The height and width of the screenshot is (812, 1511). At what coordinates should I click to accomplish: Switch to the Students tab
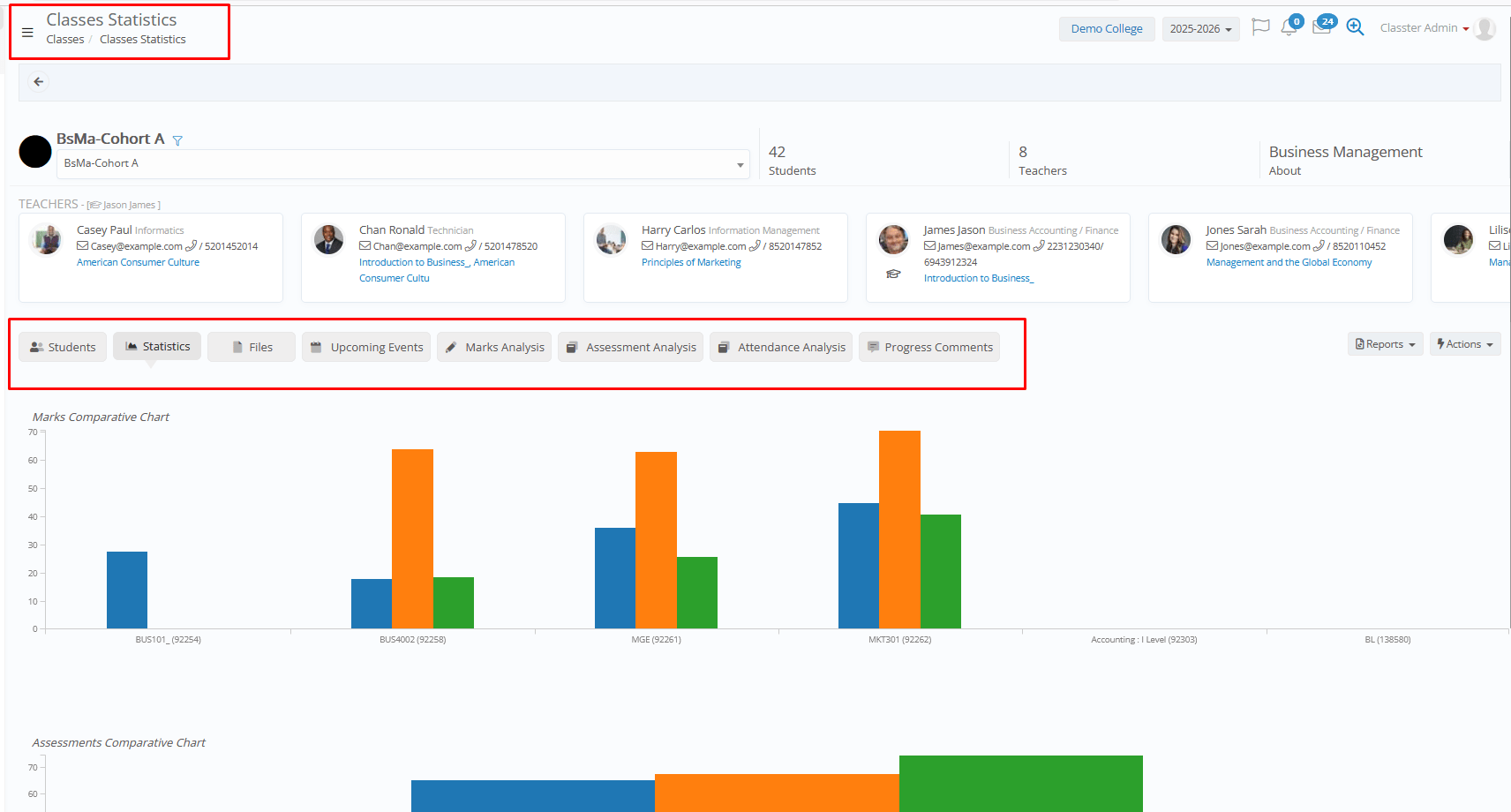point(63,347)
